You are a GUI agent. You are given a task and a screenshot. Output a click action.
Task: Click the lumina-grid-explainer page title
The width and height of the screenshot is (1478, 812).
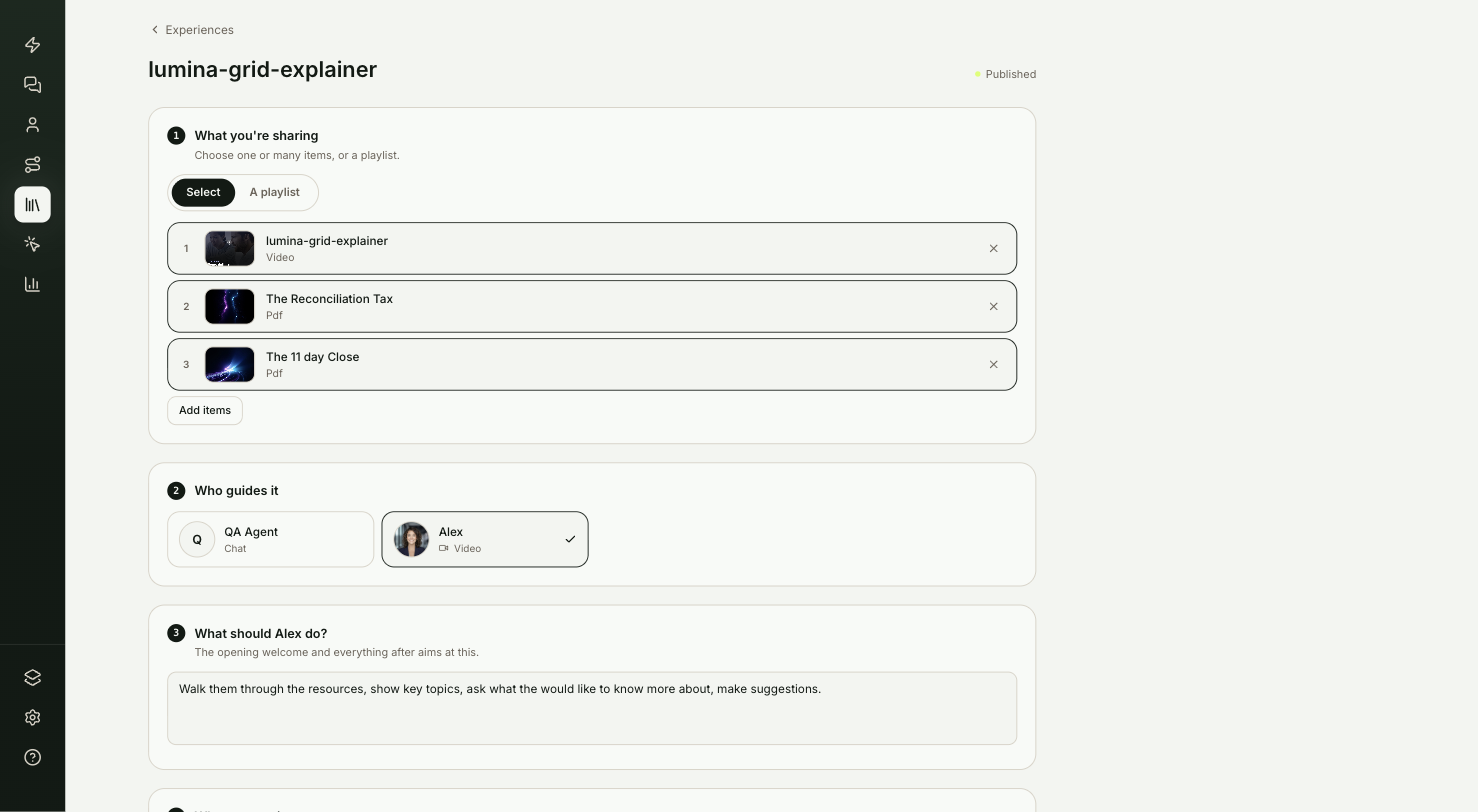(x=263, y=70)
